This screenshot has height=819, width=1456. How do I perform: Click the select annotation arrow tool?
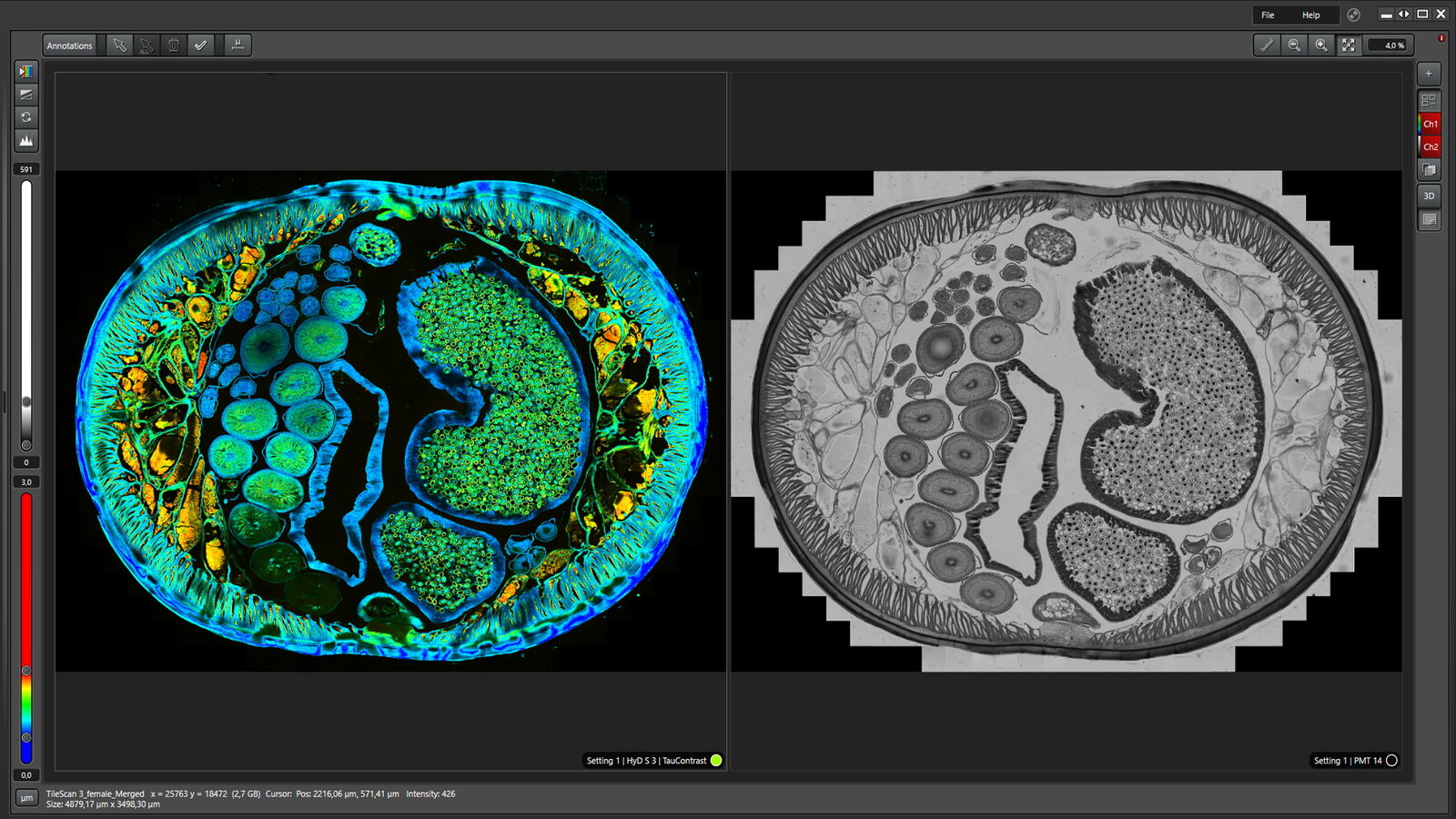click(x=119, y=45)
